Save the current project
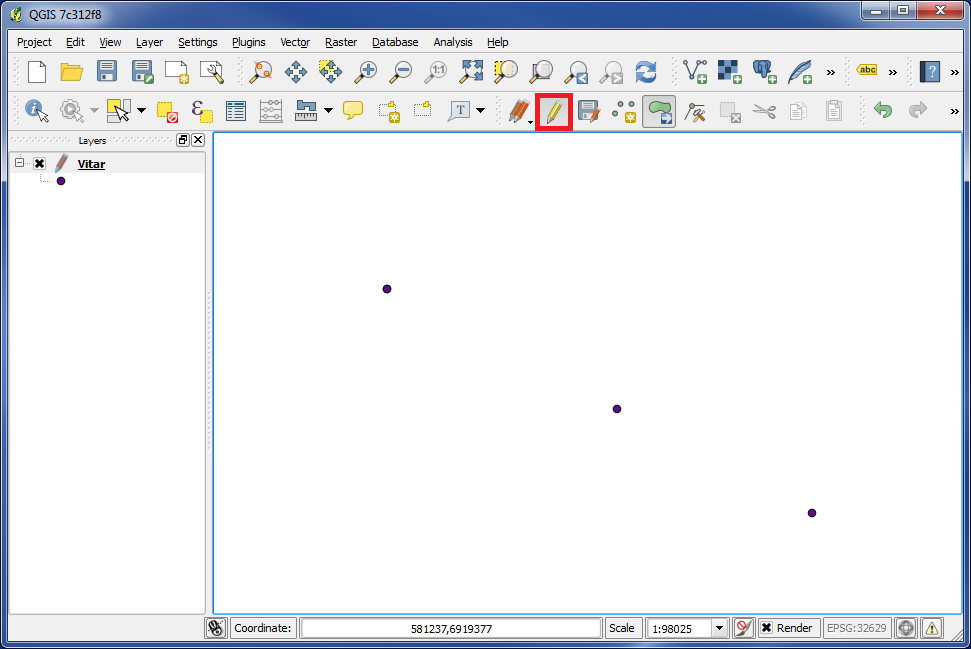Image resolution: width=971 pixels, height=649 pixels. coord(107,72)
